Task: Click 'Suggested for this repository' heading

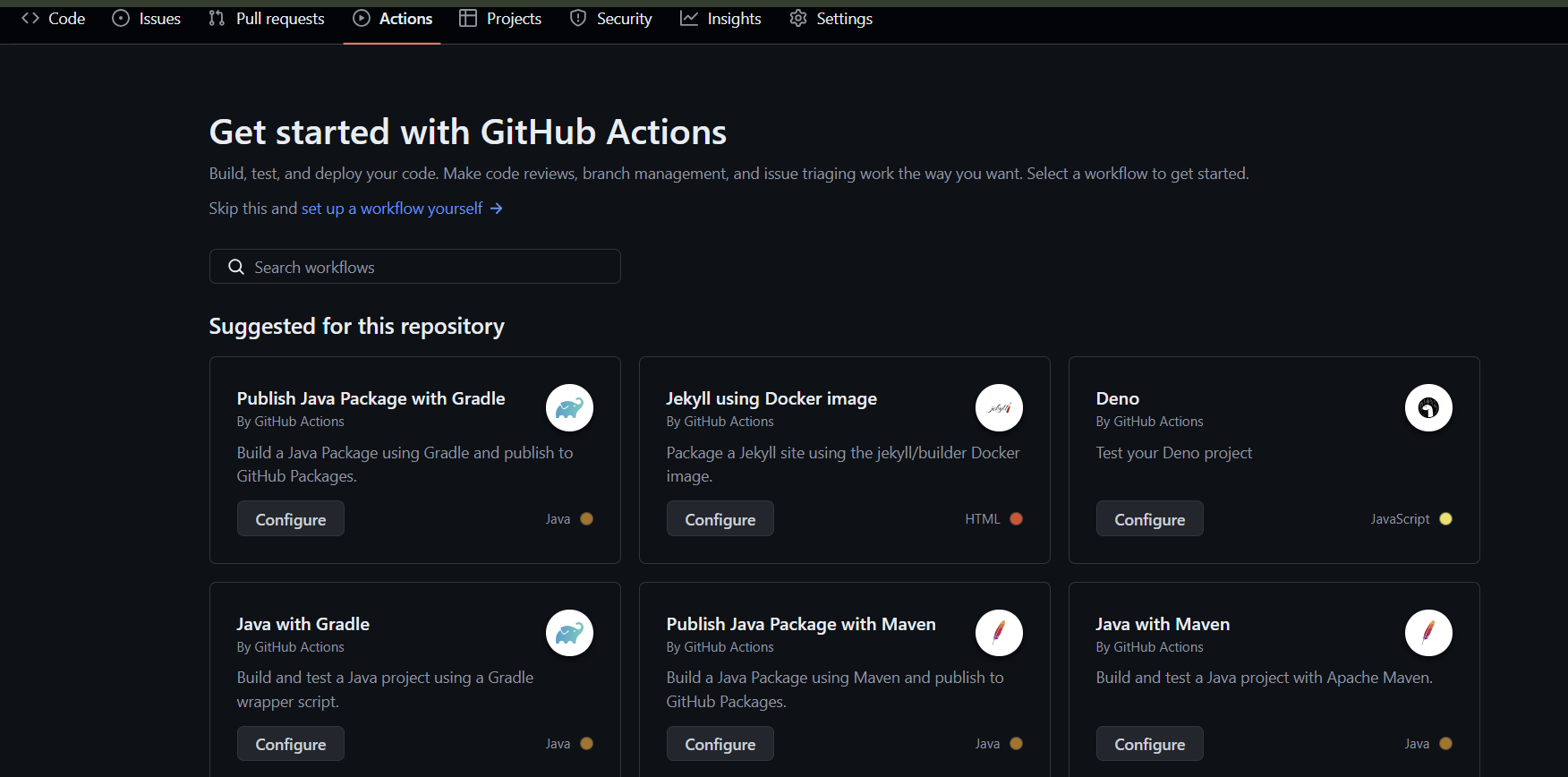Action: tap(357, 326)
